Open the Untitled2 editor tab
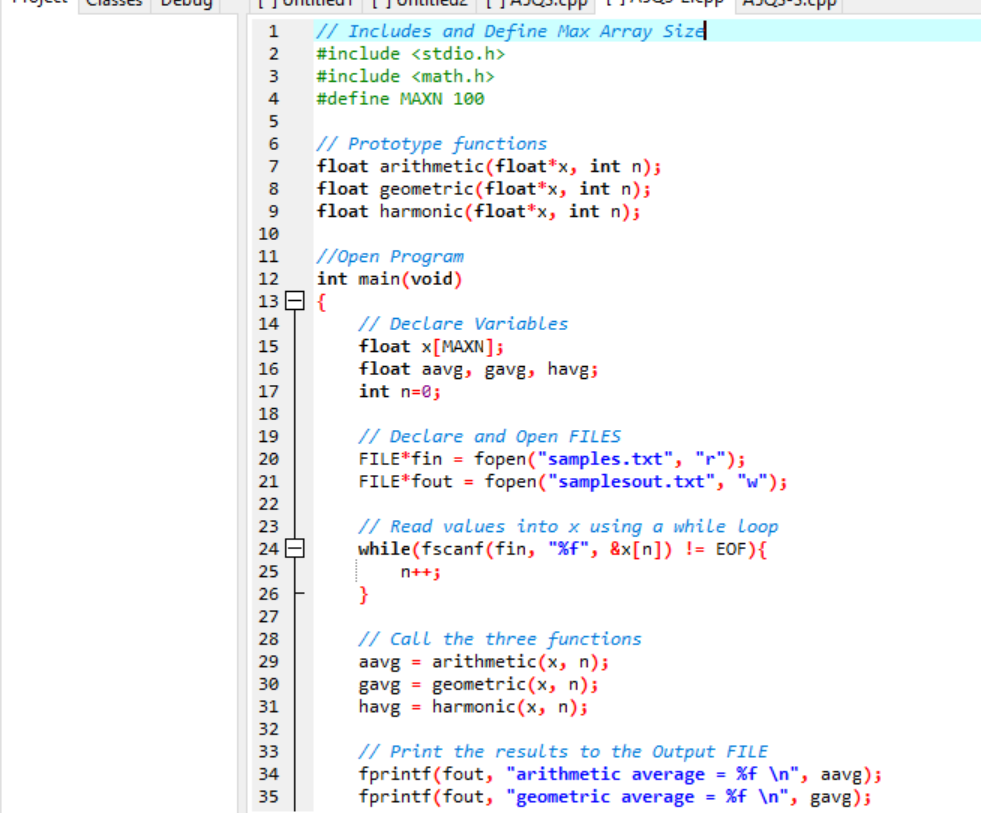This screenshot has height=813, width=981. point(420,3)
